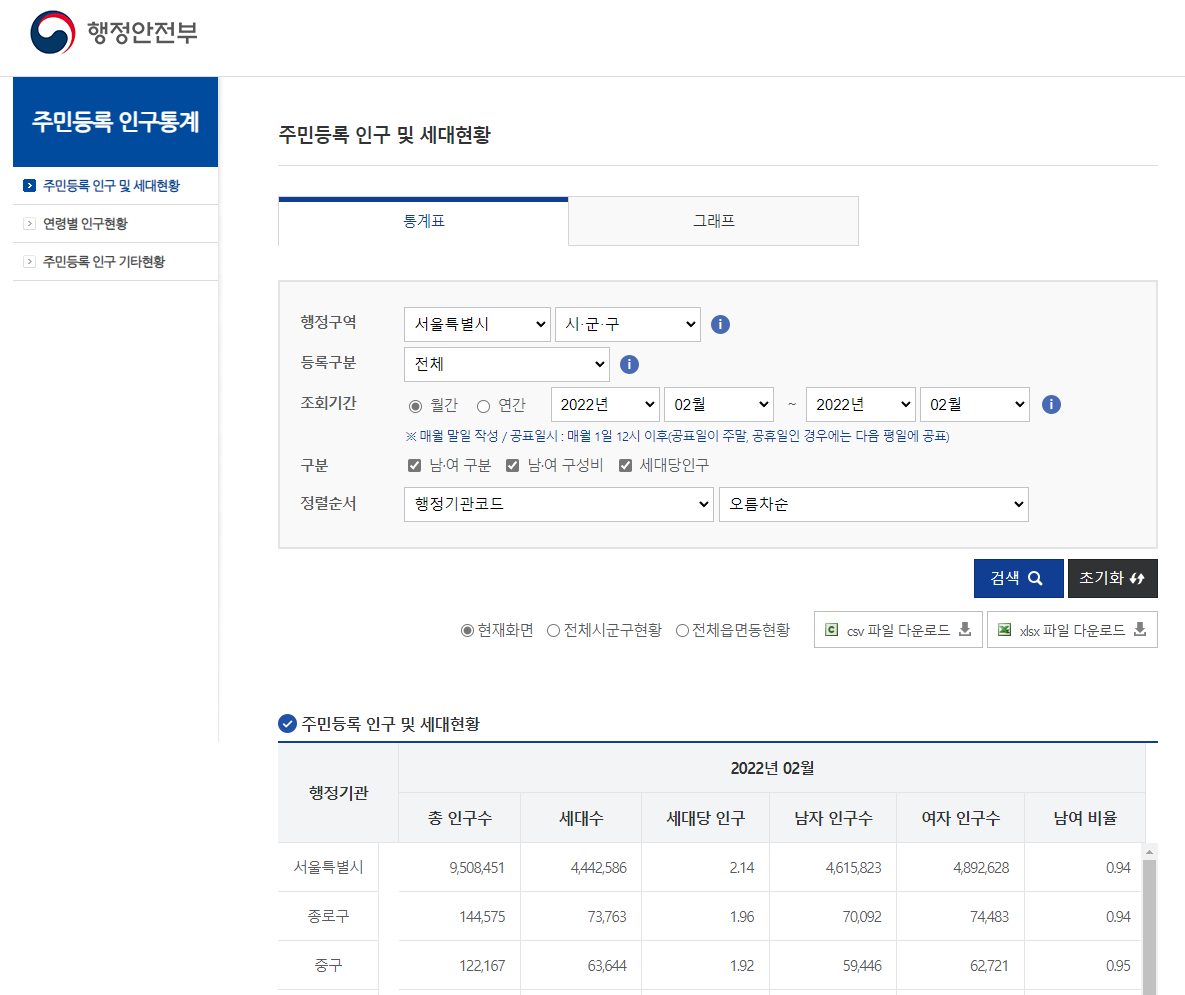The height and width of the screenshot is (995, 1185).
Task: Click the 총 인구수 column header
Action: point(459,817)
